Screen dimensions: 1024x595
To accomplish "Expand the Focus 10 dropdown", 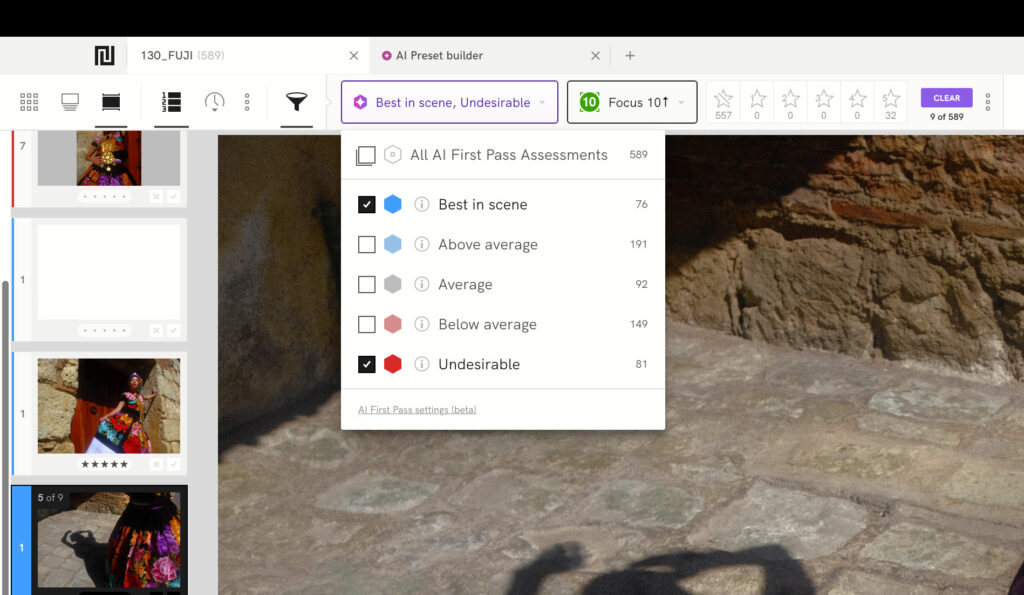I will tap(631, 102).
